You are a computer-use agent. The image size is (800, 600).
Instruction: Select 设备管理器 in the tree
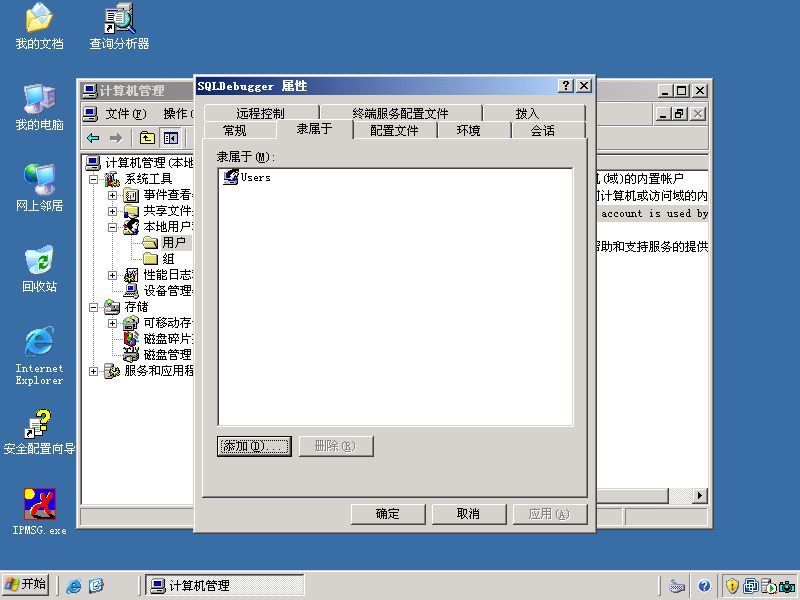pos(159,291)
